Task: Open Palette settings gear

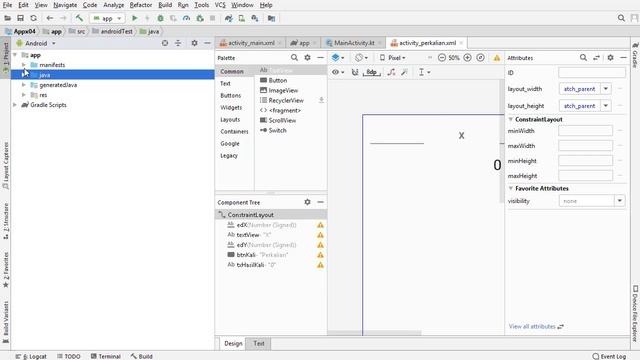Action: [307, 58]
